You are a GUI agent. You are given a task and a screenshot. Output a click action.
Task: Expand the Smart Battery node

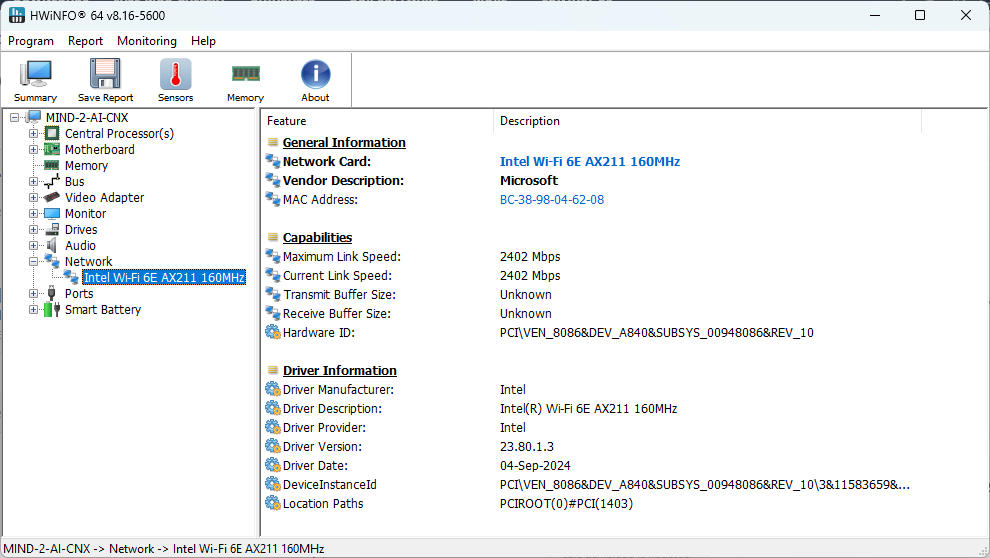tap(33, 309)
